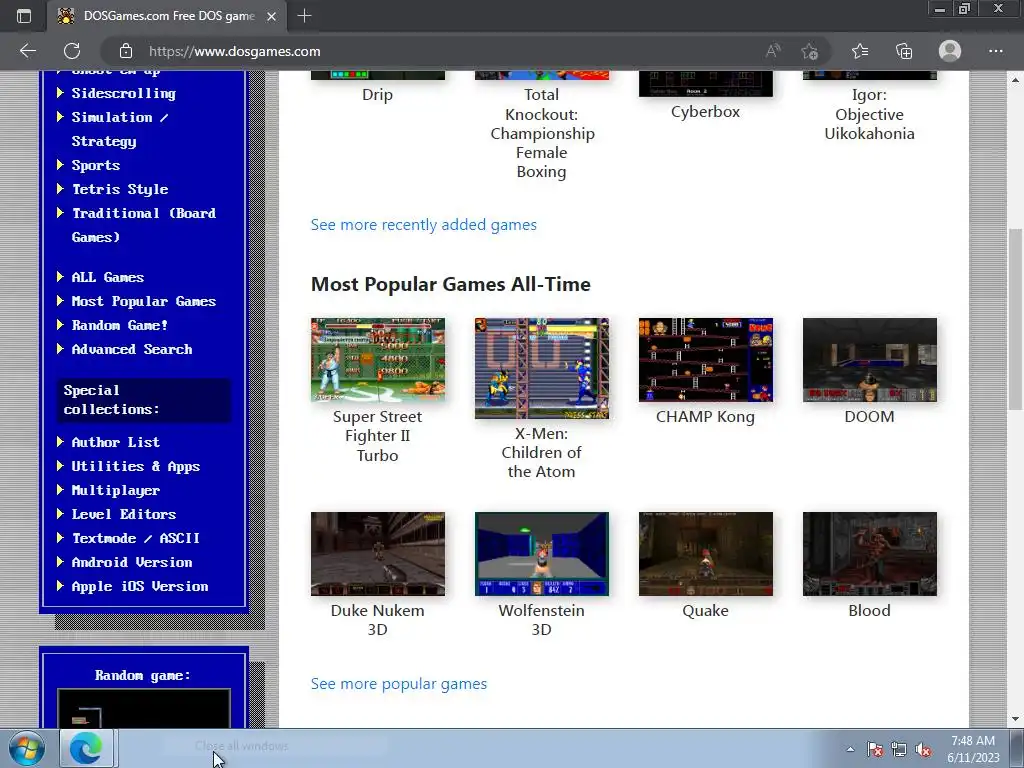Open a new tab with plus button
The image size is (1024, 768).
tap(304, 16)
